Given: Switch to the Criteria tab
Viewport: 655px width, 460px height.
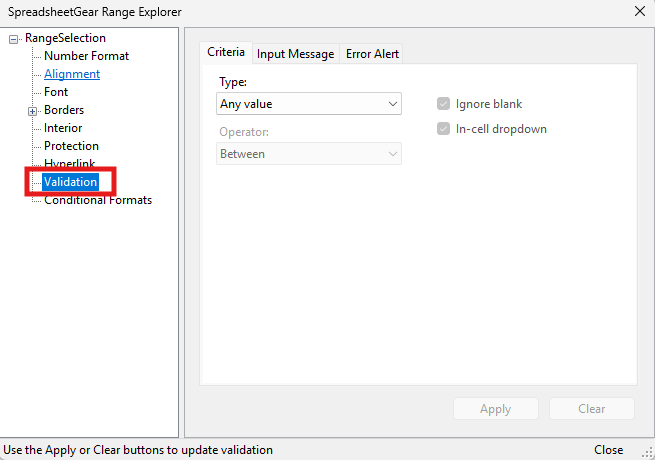Looking at the screenshot, I should 225,53.
